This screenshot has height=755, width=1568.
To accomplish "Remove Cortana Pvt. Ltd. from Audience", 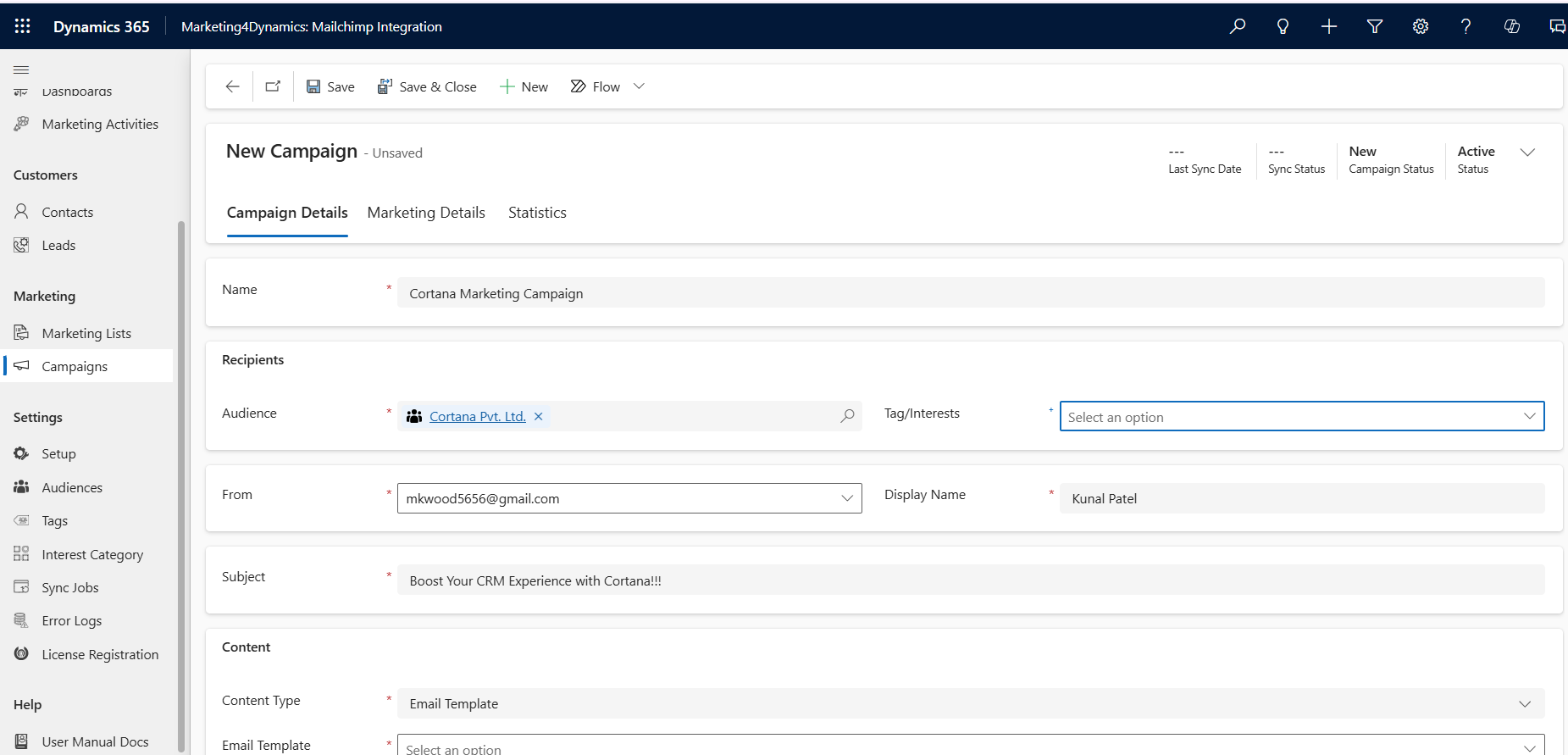I will (539, 416).
